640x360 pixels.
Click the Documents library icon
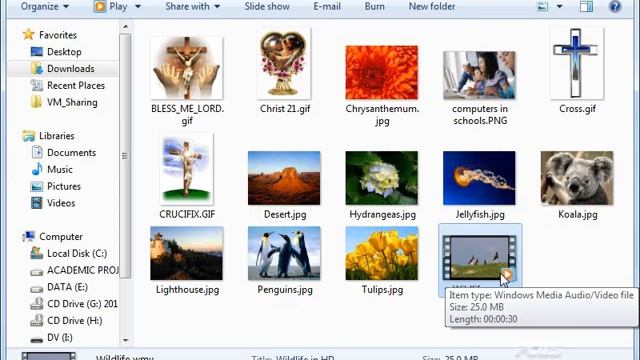(37, 152)
